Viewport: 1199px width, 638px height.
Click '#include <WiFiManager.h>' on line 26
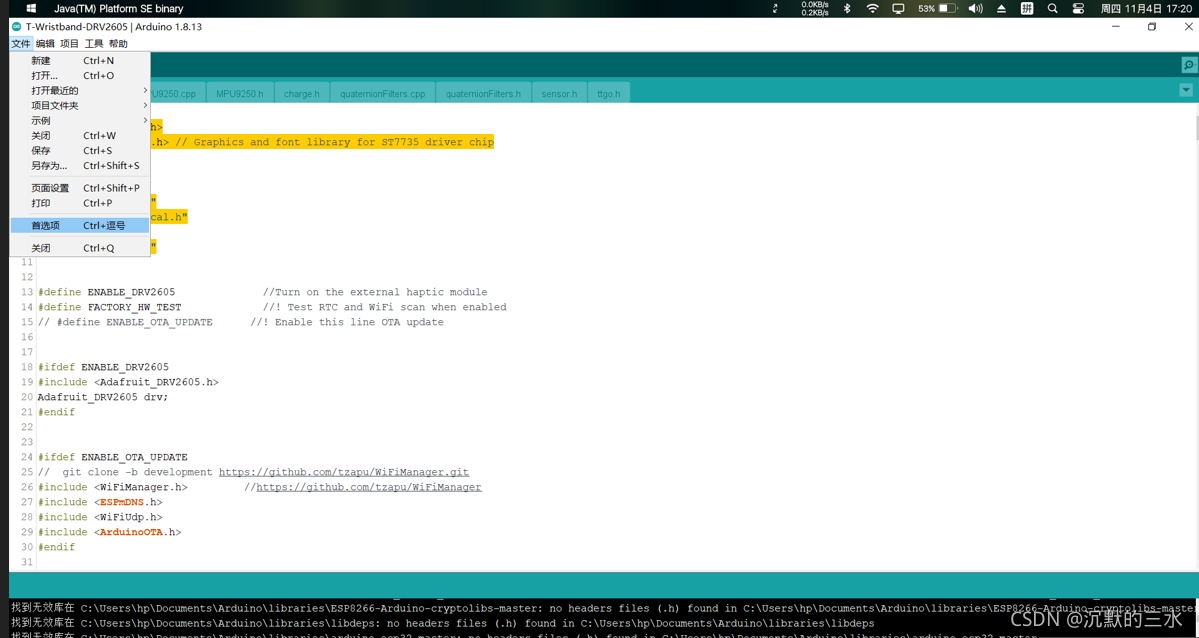pyautogui.click(x=112, y=487)
